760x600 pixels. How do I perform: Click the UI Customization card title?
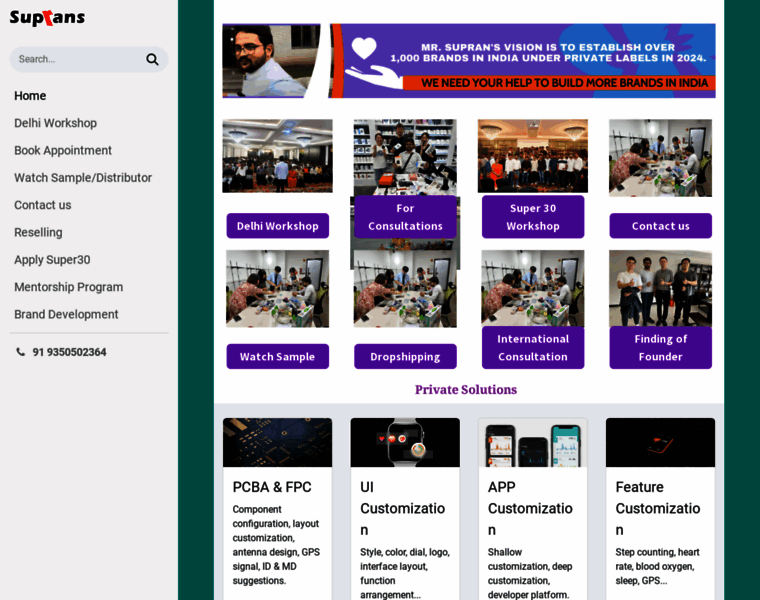point(403,508)
